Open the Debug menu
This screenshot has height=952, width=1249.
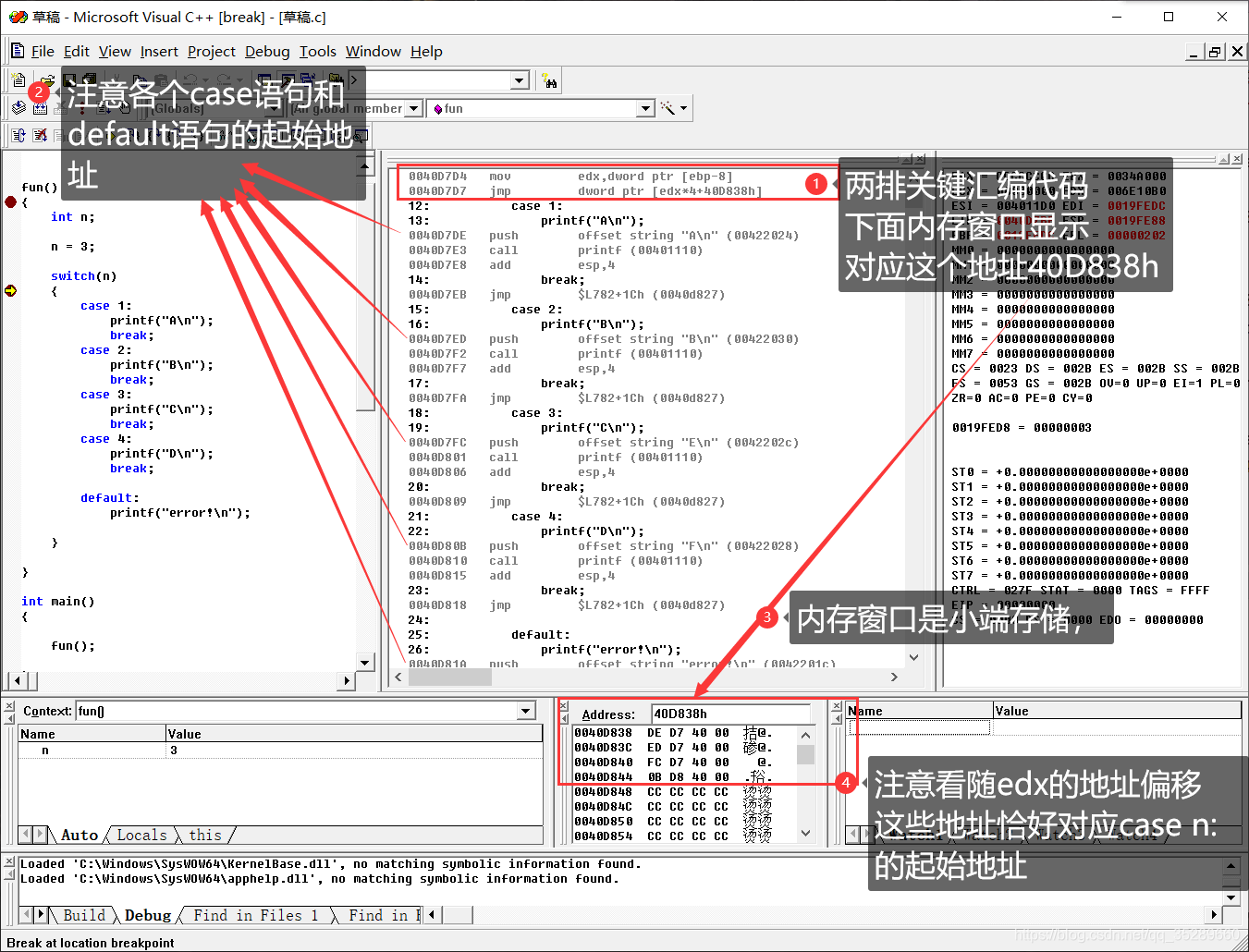[x=267, y=51]
